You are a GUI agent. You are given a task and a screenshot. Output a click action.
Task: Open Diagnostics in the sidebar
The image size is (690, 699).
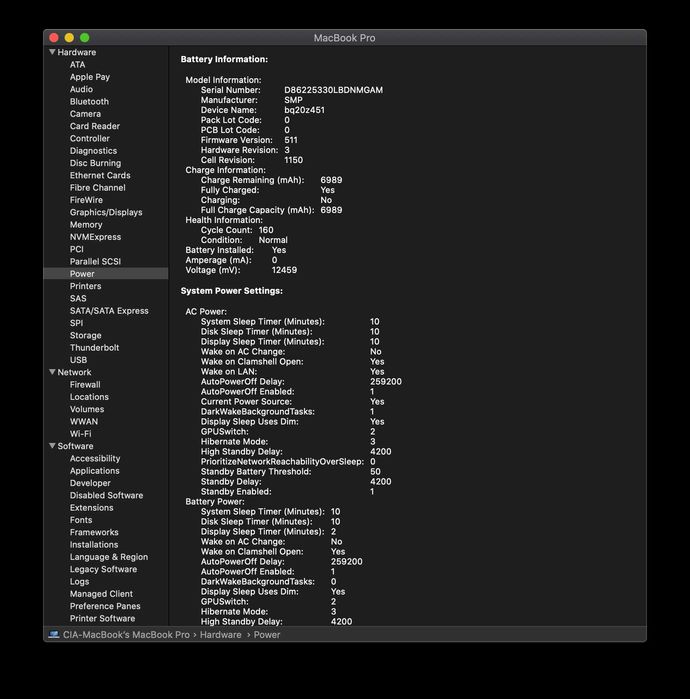point(93,151)
